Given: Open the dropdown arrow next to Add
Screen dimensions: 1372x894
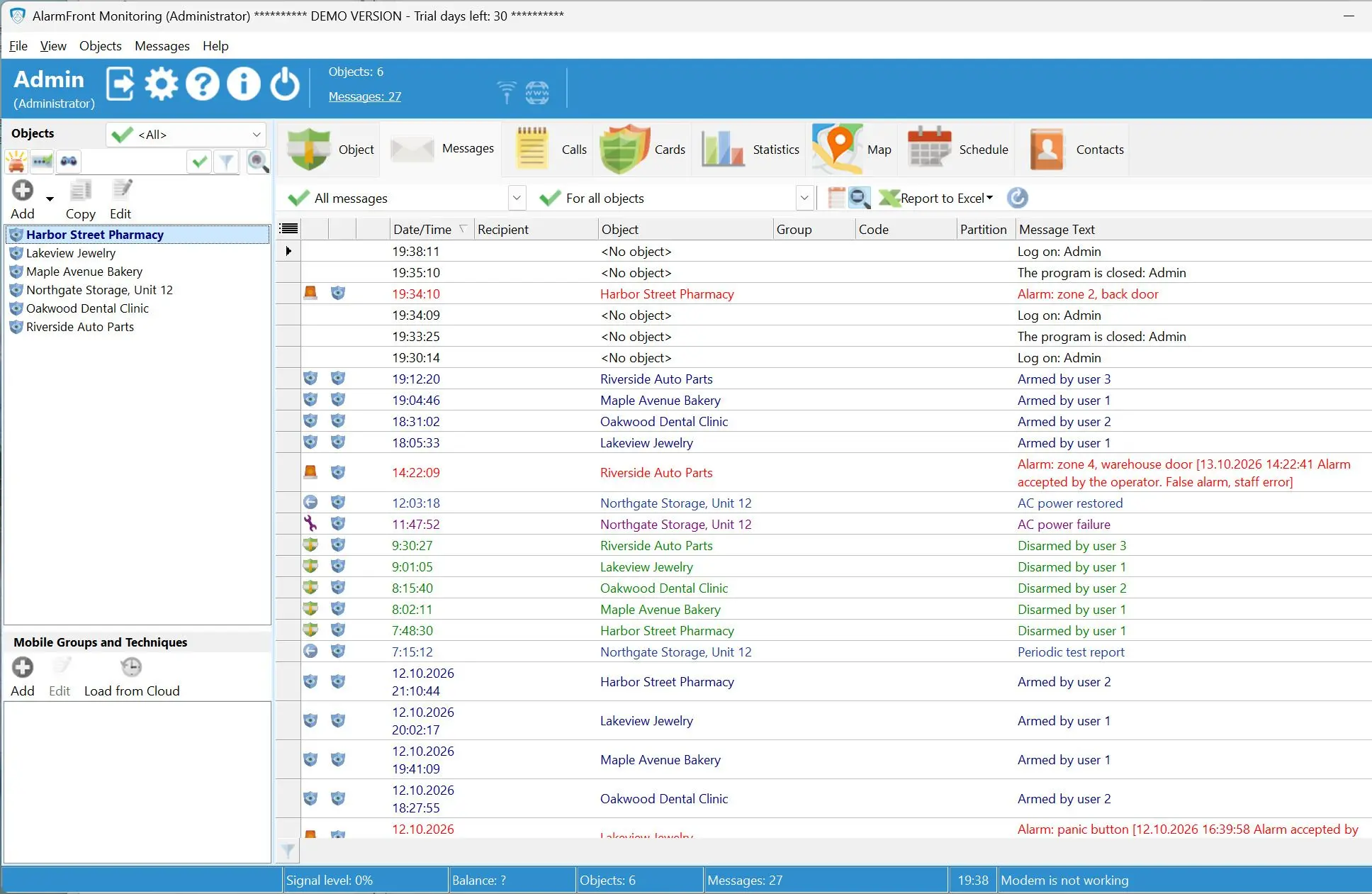Looking at the screenshot, I should click(x=50, y=199).
